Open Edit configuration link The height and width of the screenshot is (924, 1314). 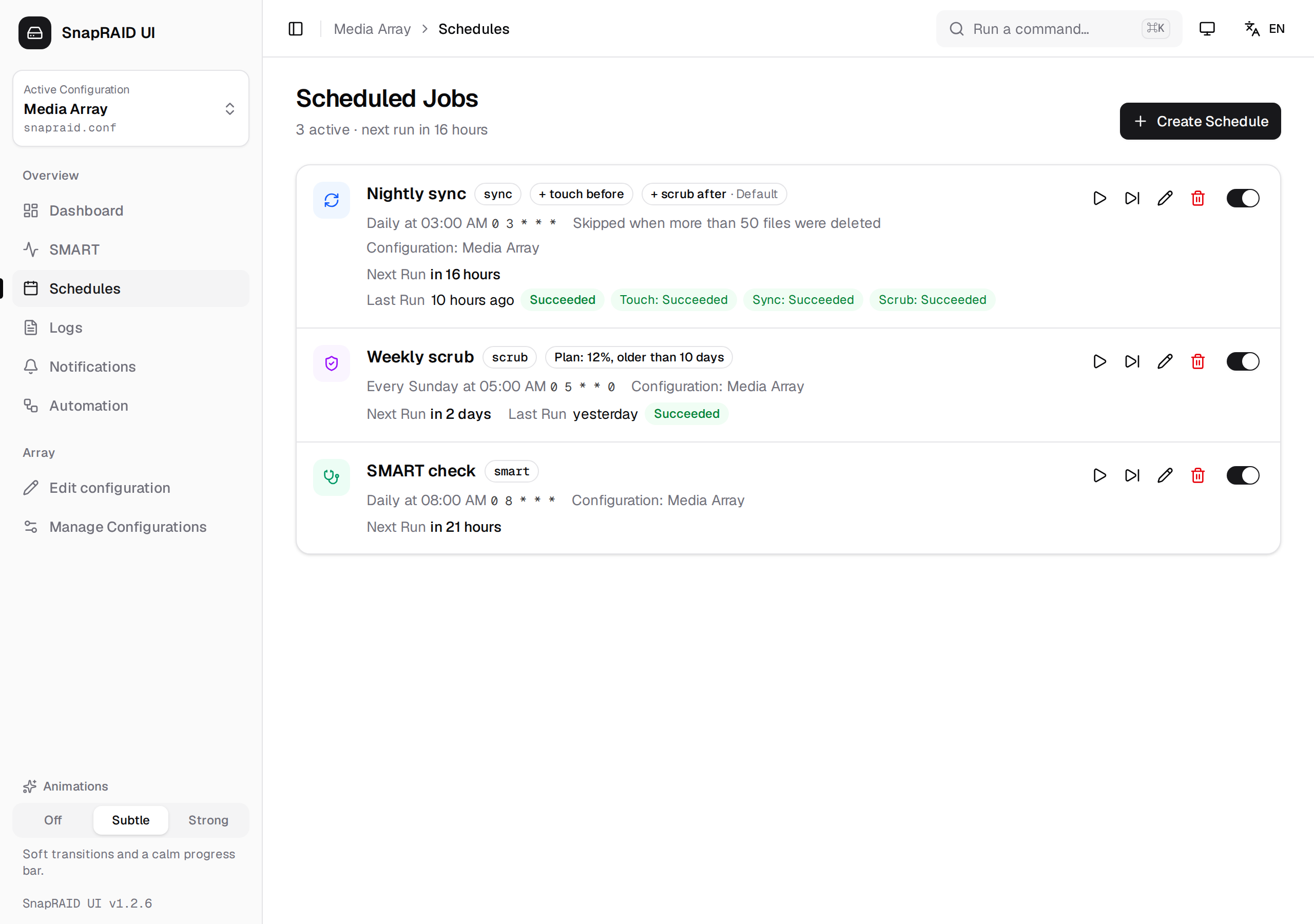coord(130,488)
